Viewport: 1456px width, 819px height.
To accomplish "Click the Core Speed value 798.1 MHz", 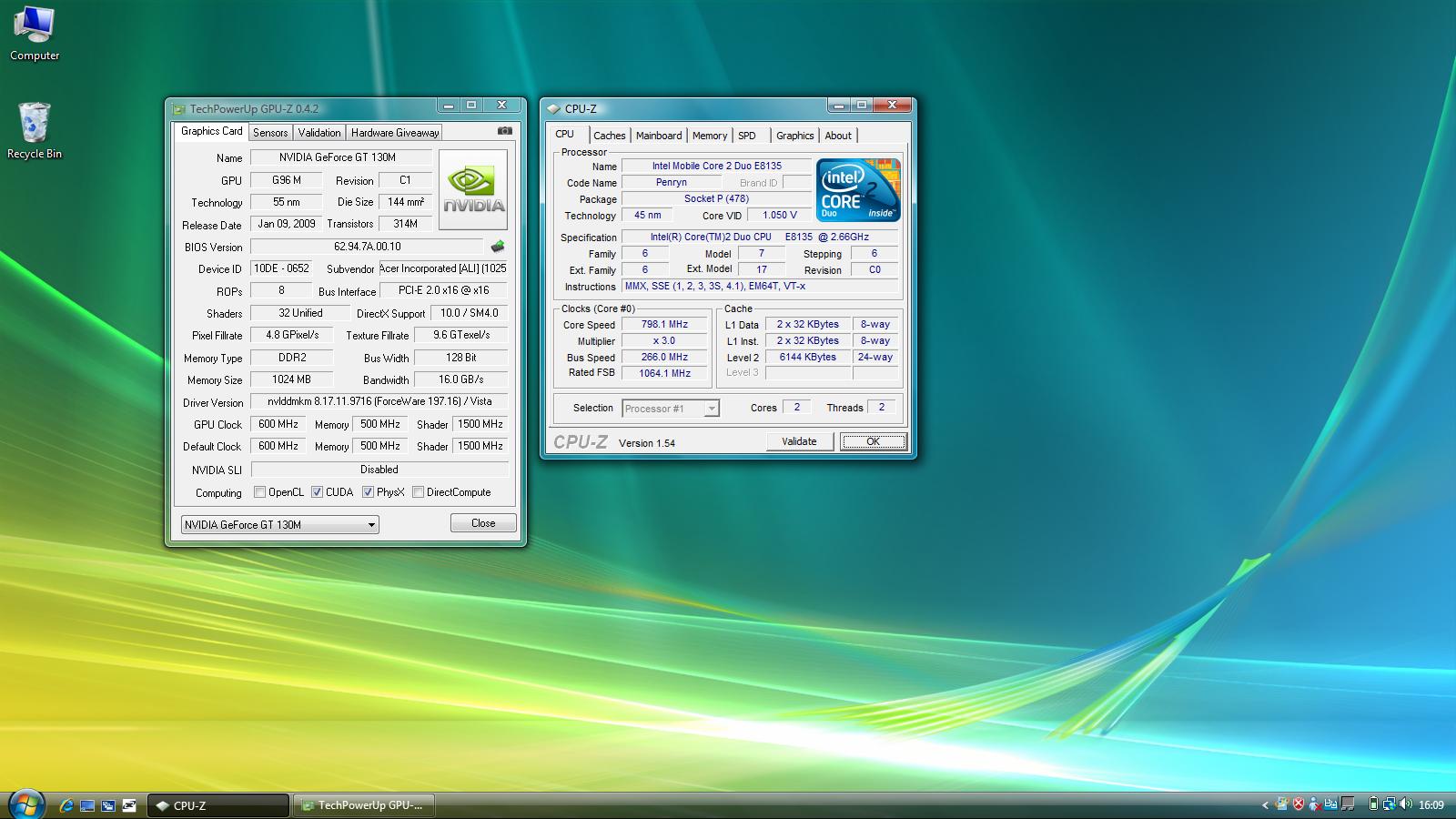I will coord(664,324).
